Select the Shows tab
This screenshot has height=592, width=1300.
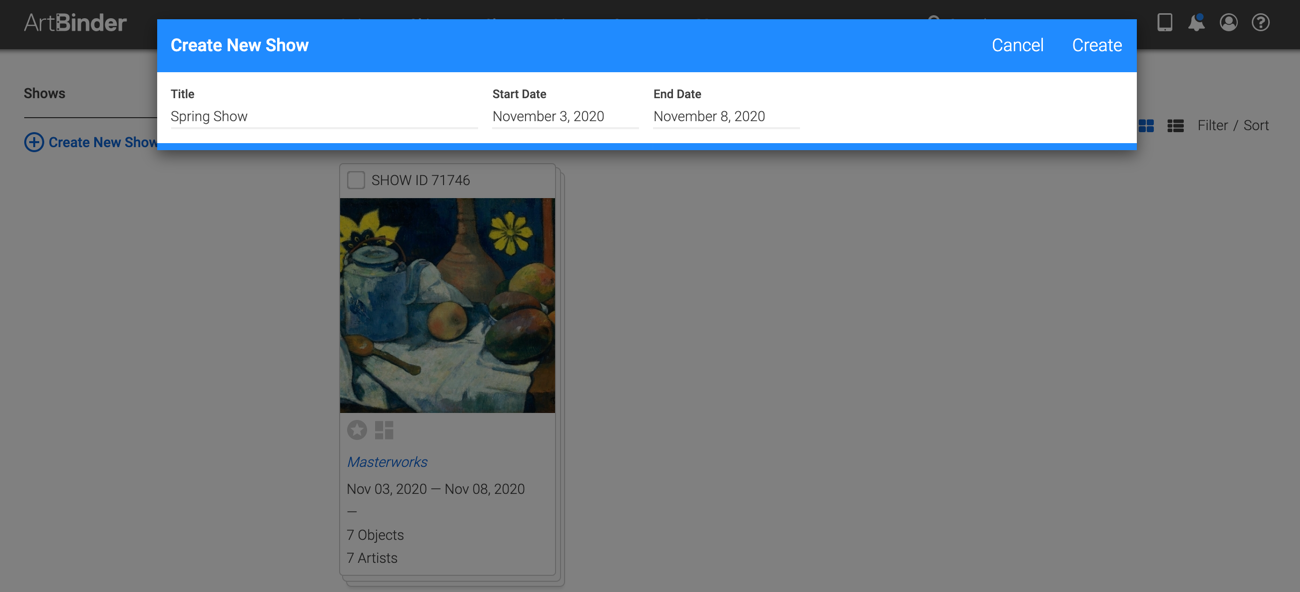(45, 94)
